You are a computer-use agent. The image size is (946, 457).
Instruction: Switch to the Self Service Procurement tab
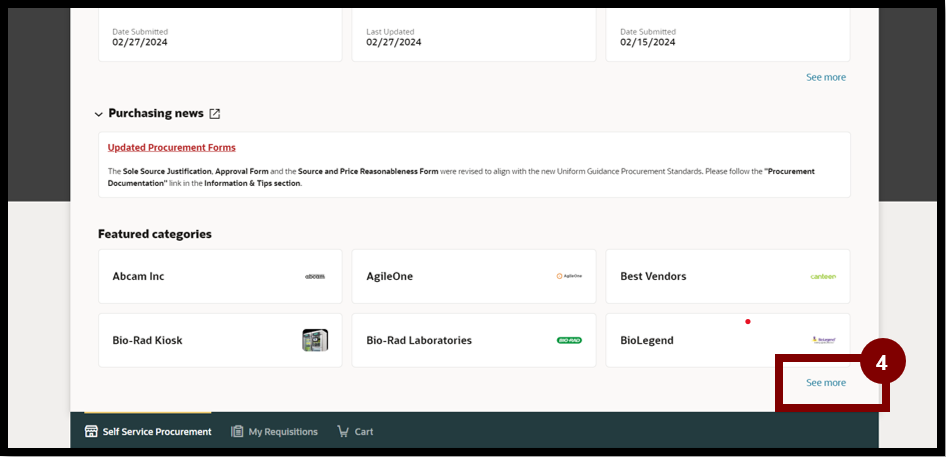click(x=148, y=432)
